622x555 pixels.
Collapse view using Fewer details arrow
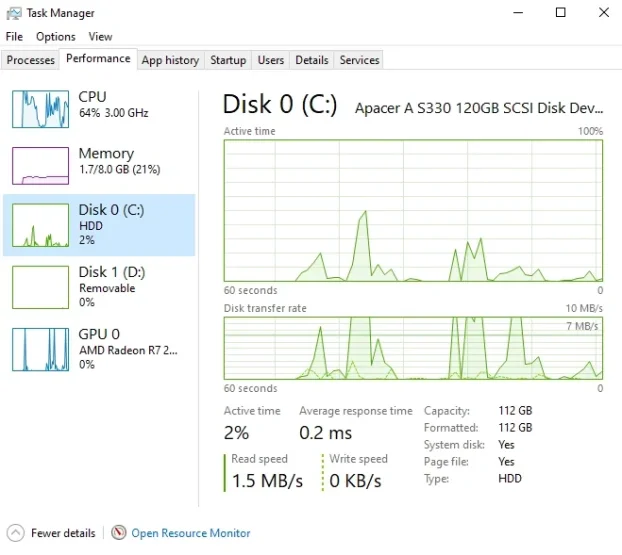(15, 533)
